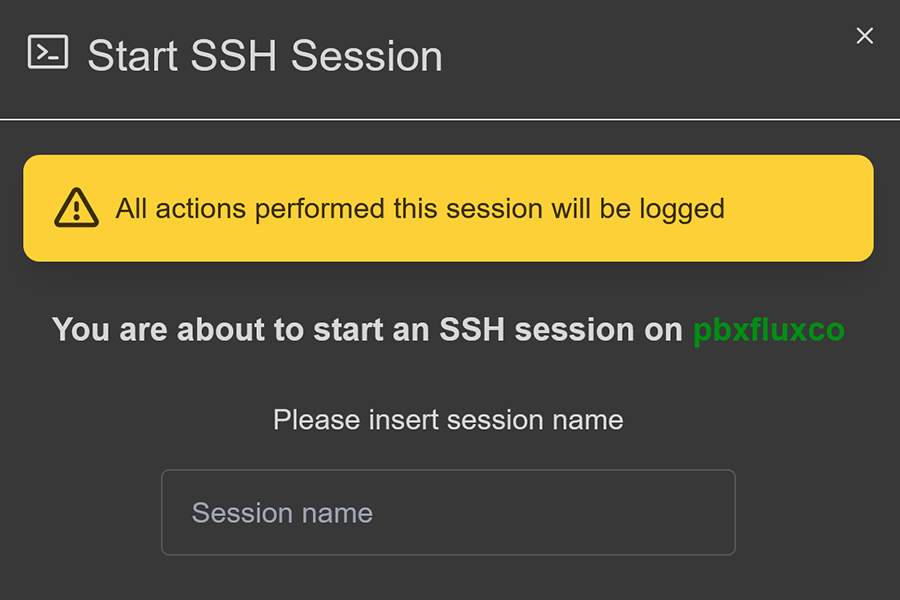The width and height of the screenshot is (900, 600).
Task: Click the warning triangle icon
Action: coord(76,208)
